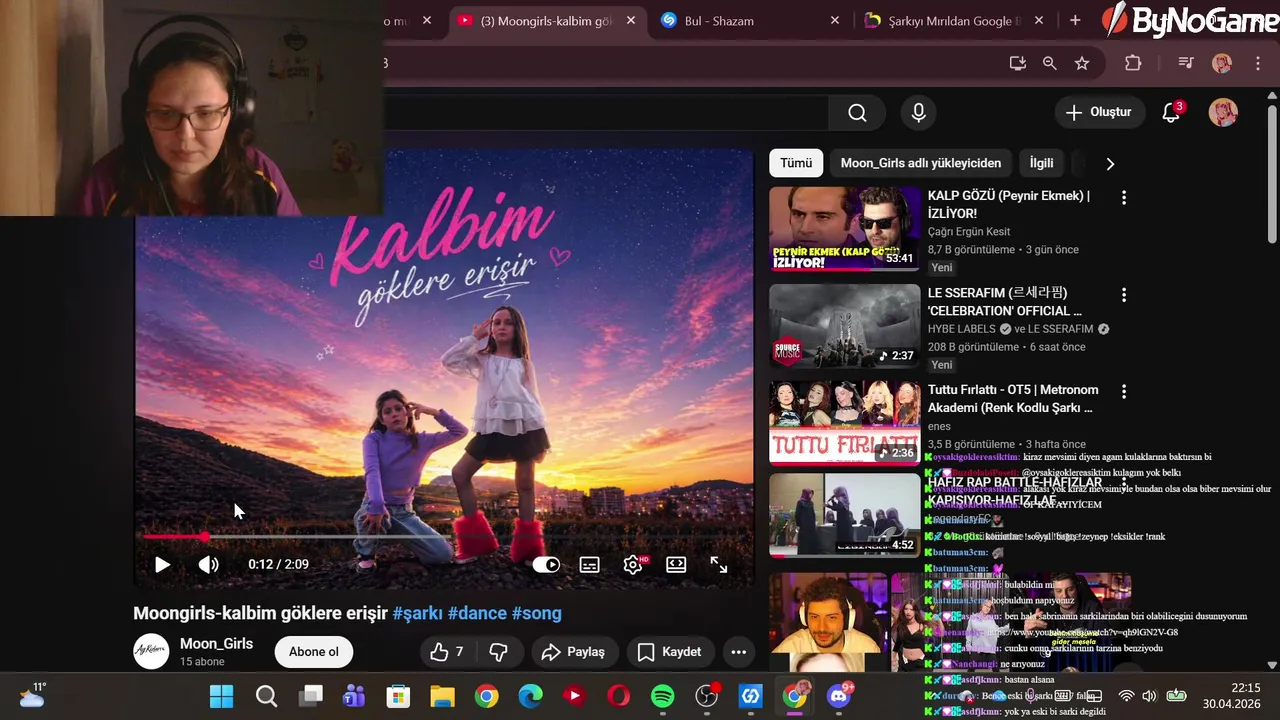This screenshot has width=1280, height=720.
Task: Click the Paylaş share button
Action: pos(573,652)
